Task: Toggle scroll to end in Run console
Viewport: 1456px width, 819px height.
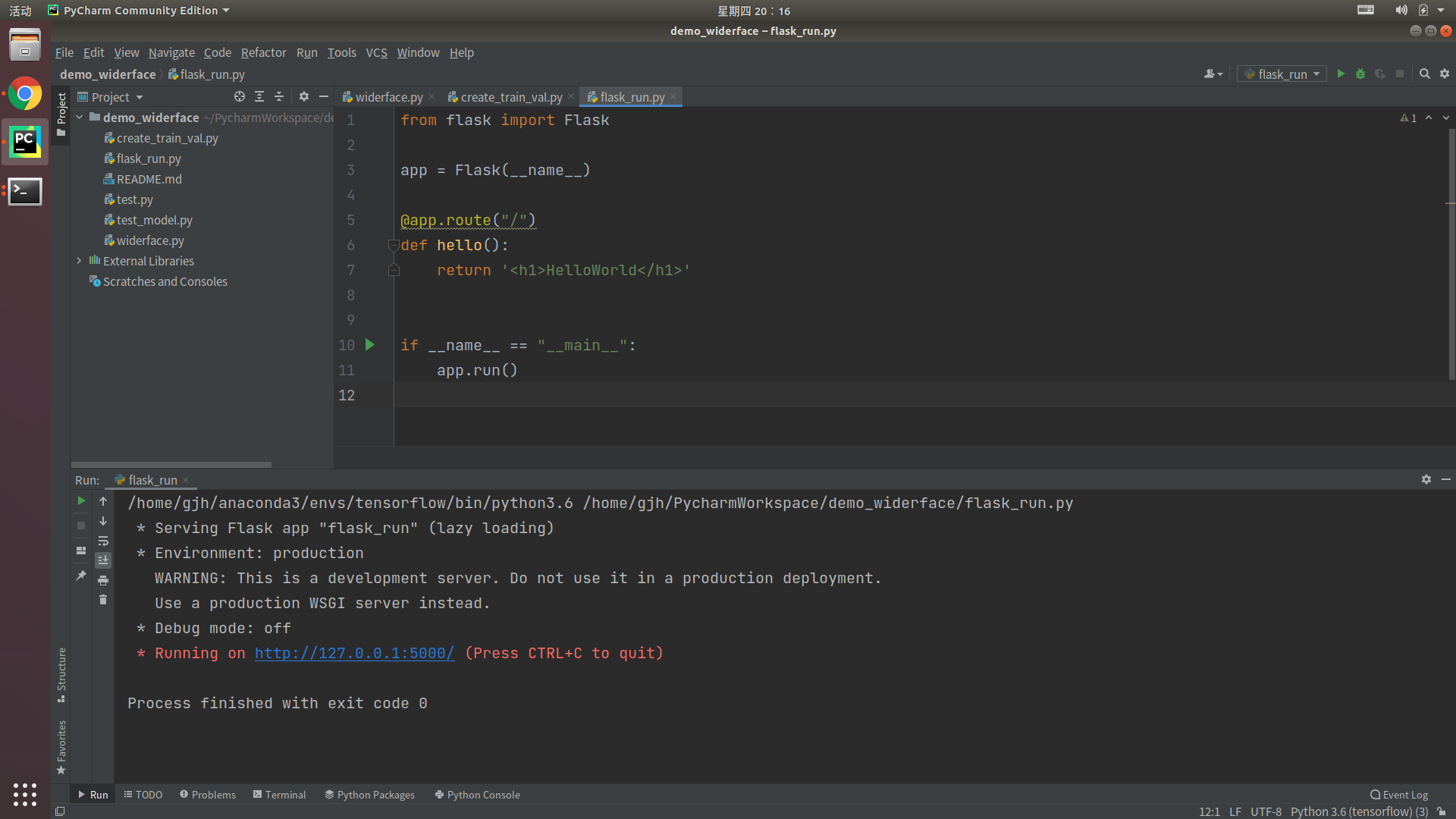Action: (103, 560)
